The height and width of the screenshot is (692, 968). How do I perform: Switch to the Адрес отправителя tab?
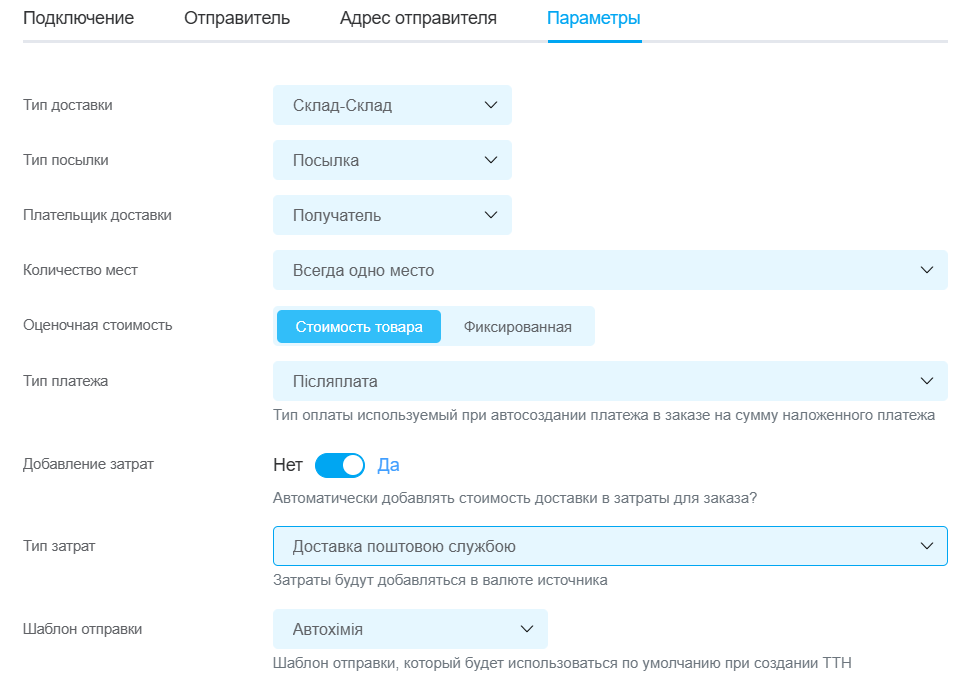(x=418, y=19)
